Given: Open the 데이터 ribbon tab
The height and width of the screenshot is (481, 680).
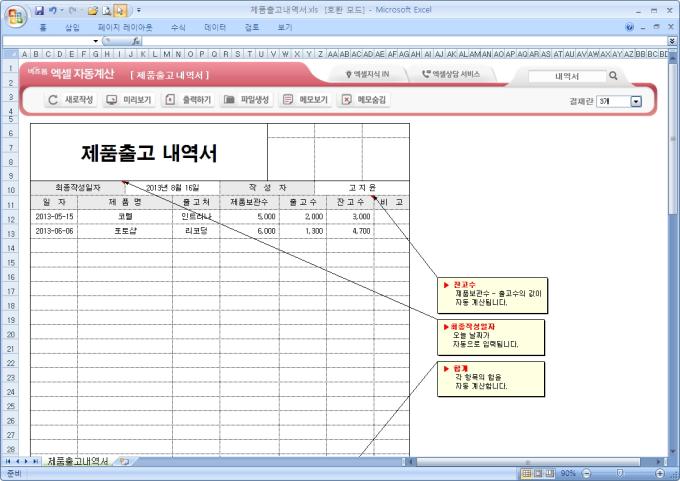Looking at the screenshot, I should tap(215, 27).
